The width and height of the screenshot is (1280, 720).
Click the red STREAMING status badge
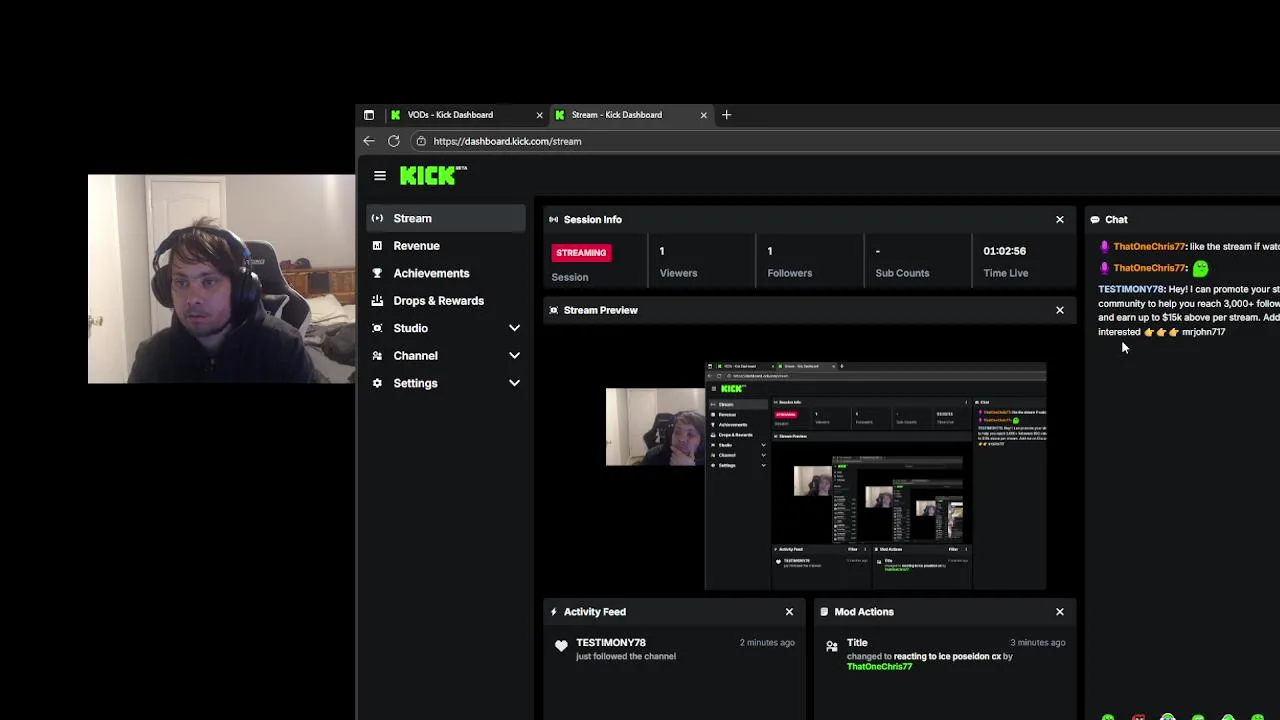[581, 253]
